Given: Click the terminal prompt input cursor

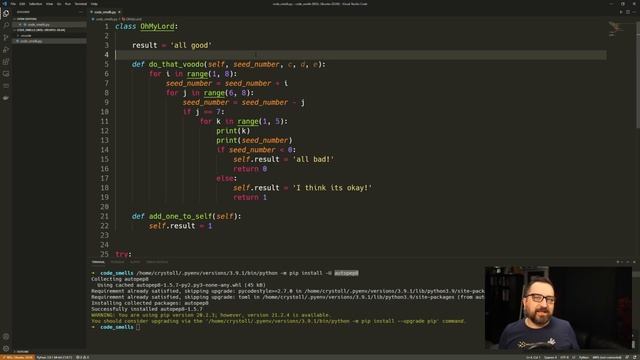Looking at the screenshot, I should [x=138, y=327].
